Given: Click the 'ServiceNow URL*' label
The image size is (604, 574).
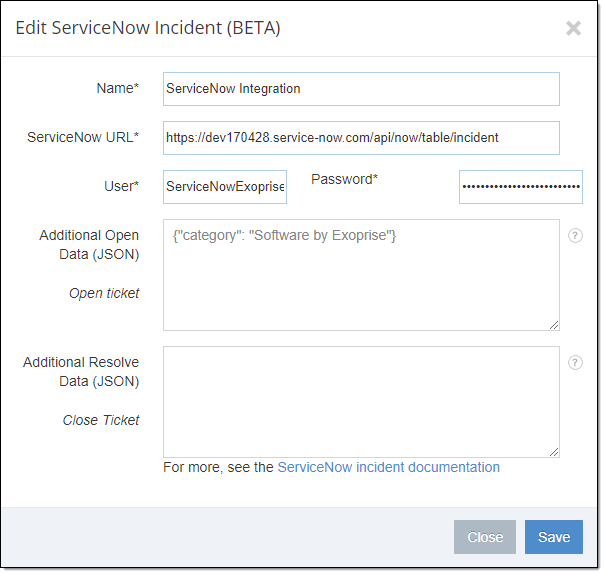Looking at the screenshot, I should coord(83,137).
